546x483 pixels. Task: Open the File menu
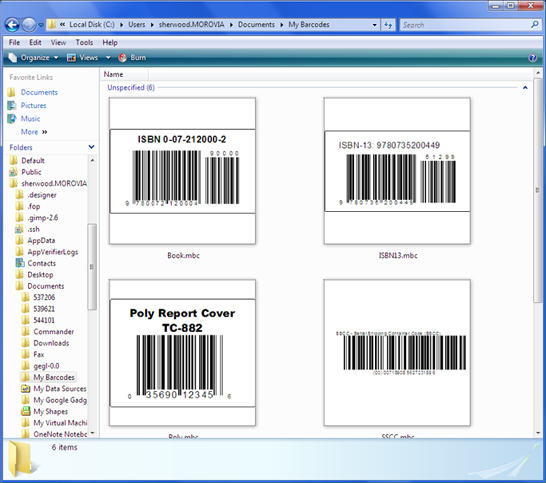14,42
